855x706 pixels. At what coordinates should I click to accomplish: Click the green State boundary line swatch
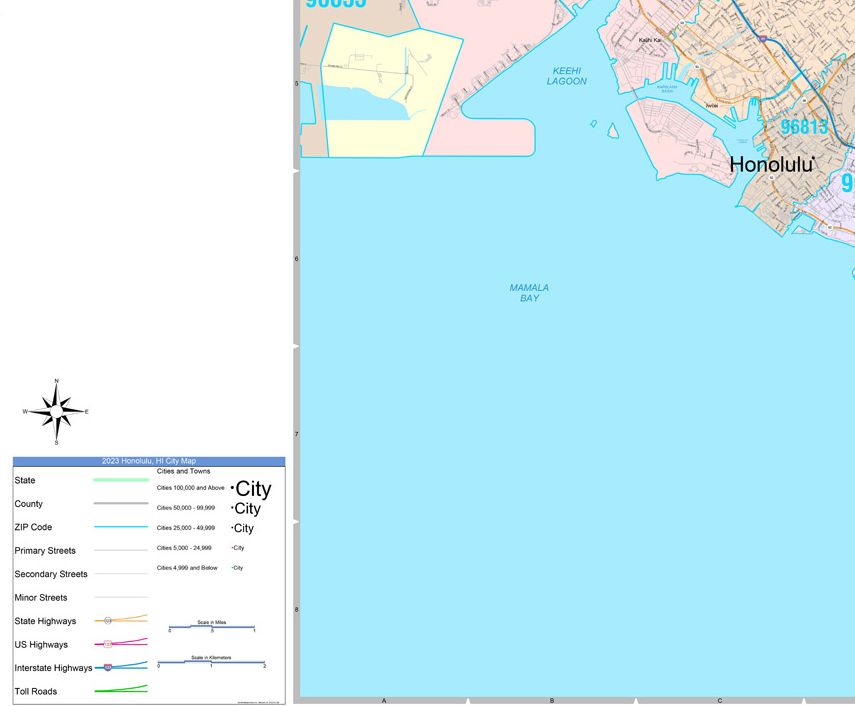120,480
